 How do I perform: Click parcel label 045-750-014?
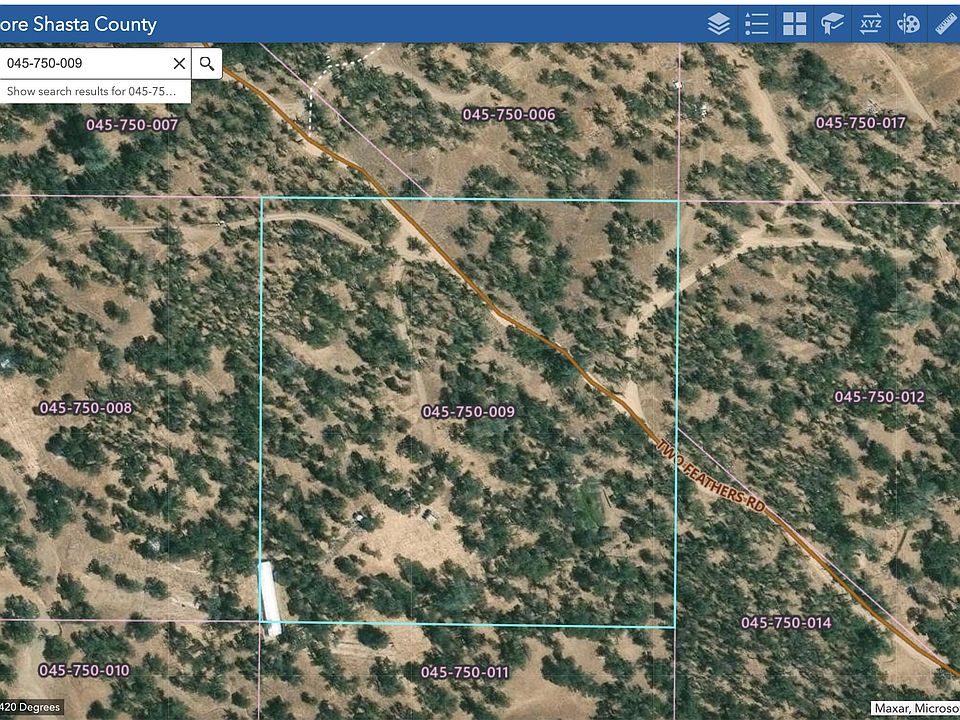point(786,623)
